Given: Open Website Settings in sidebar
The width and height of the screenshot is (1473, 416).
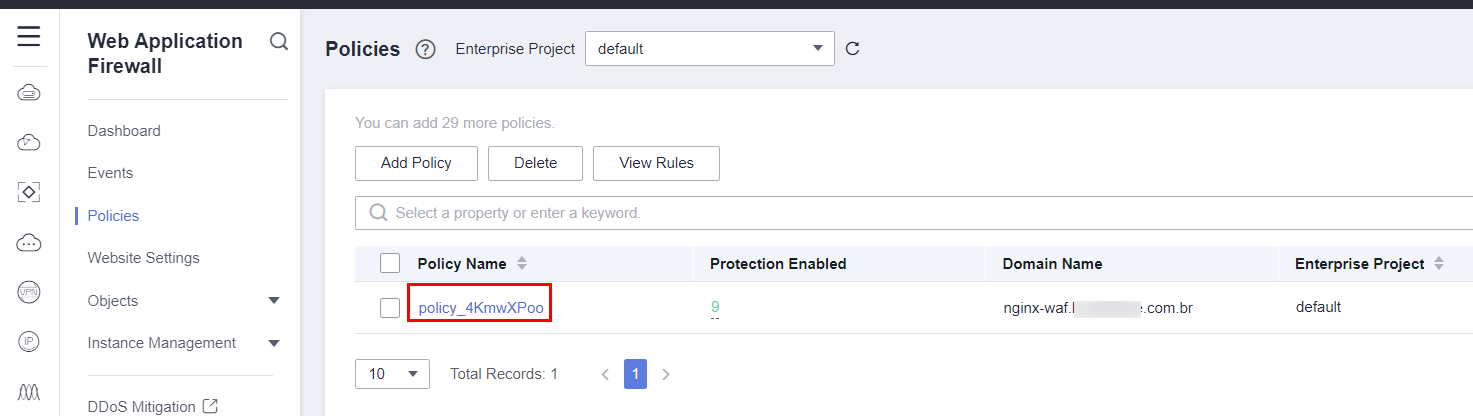Looking at the screenshot, I should click(x=144, y=258).
